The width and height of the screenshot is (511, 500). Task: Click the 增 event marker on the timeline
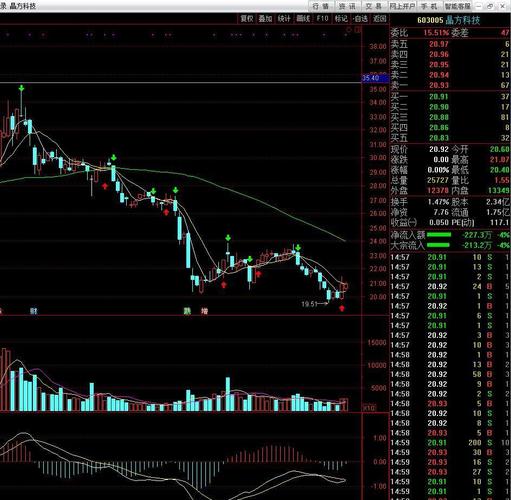pyautogui.click(x=204, y=311)
